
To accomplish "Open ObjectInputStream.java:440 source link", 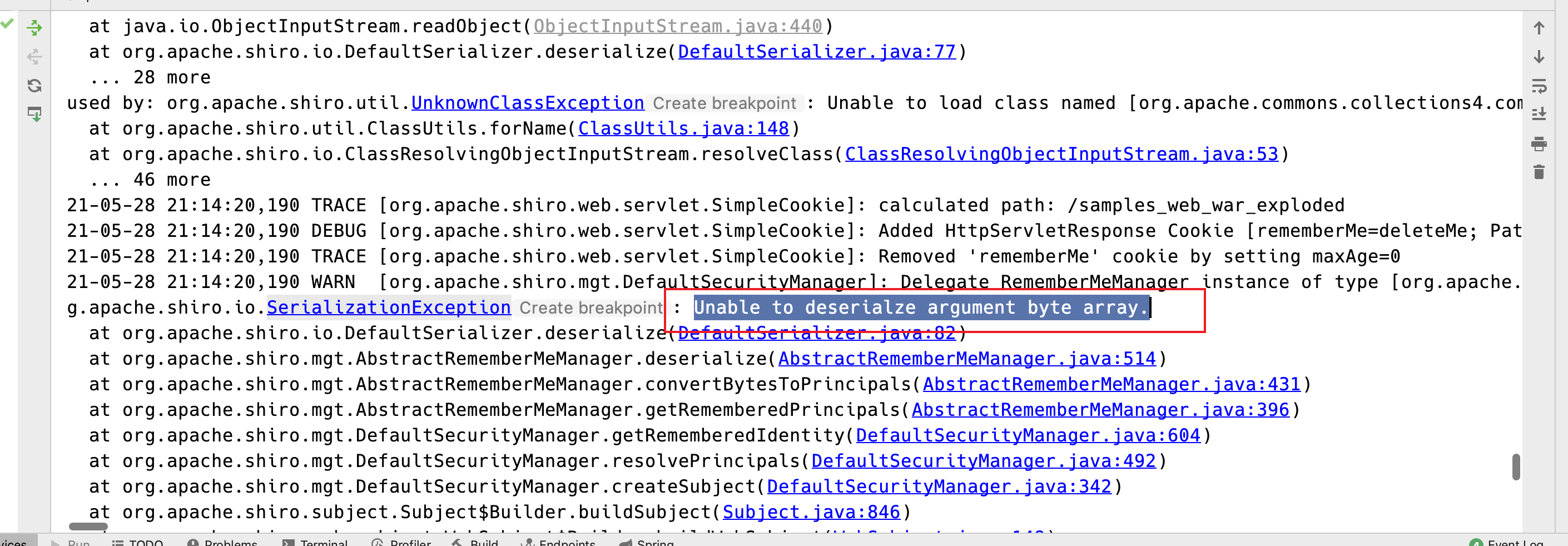I will (x=677, y=26).
